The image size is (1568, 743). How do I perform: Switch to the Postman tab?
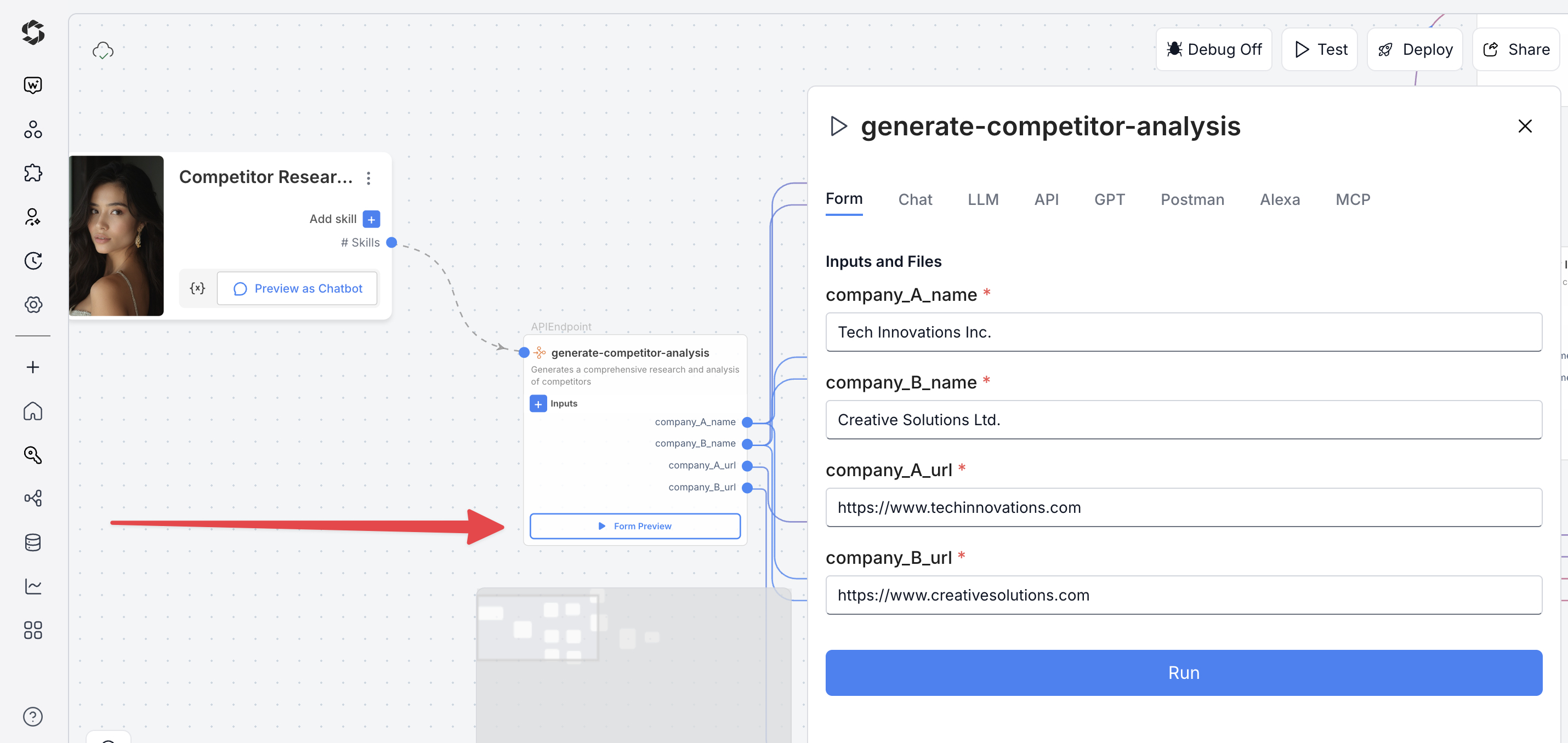[x=1192, y=199]
